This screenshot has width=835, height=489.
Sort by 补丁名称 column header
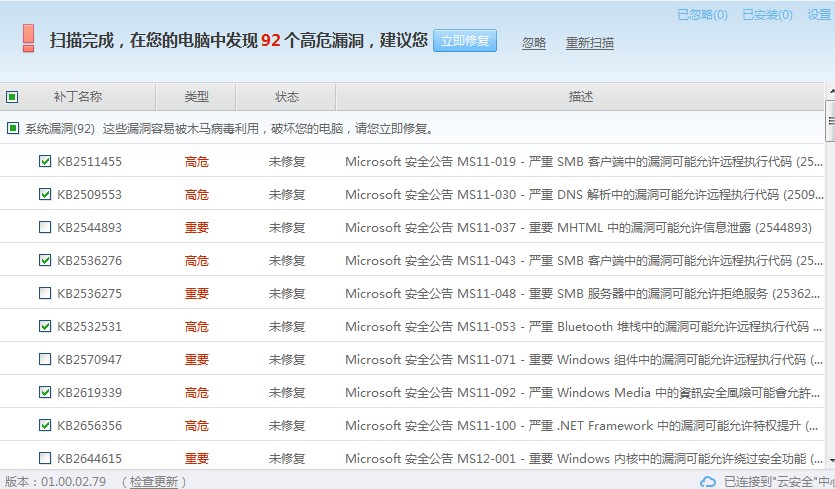pos(78,97)
